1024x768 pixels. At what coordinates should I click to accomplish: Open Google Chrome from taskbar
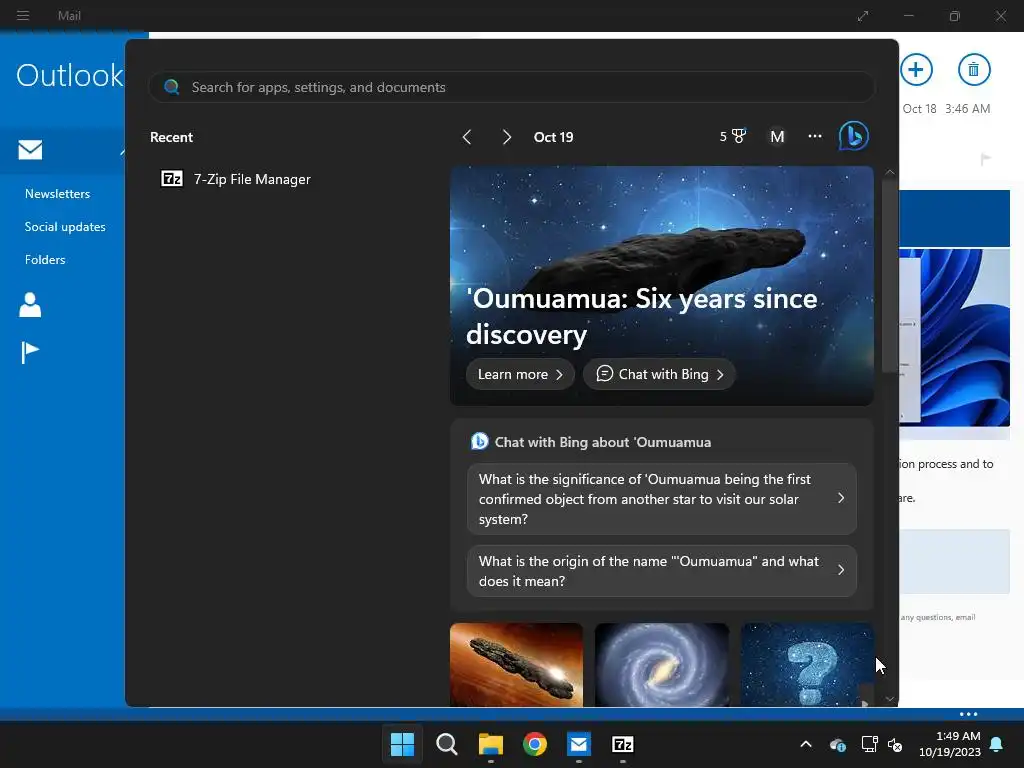point(535,744)
